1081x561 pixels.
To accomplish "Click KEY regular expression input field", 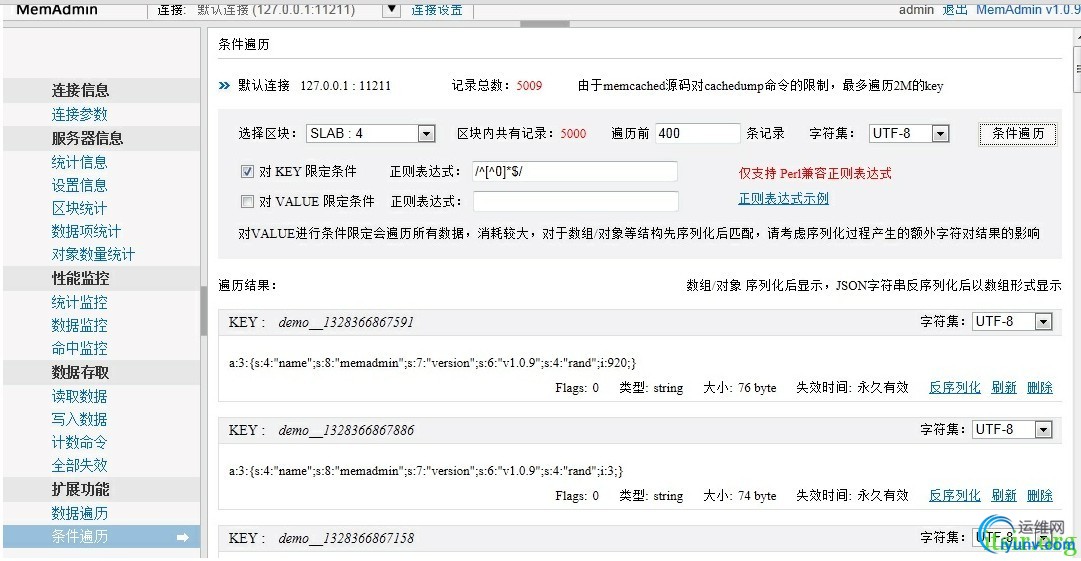I will click(x=574, y=171).
